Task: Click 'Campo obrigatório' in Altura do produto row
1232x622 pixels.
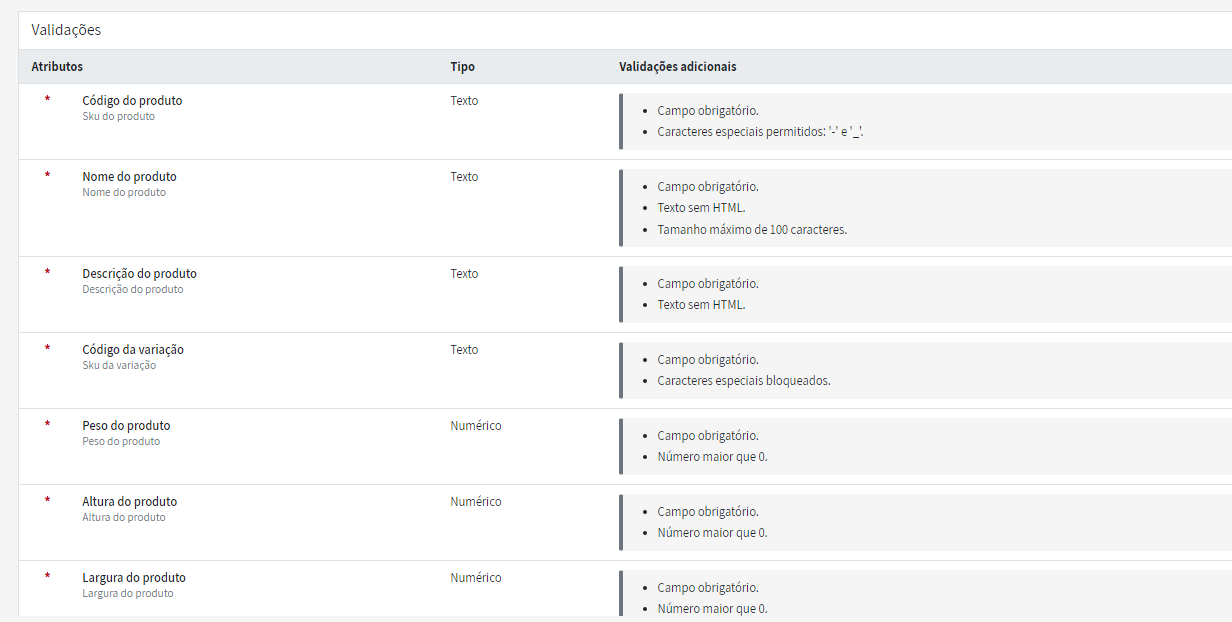Action: pos(708,512)
